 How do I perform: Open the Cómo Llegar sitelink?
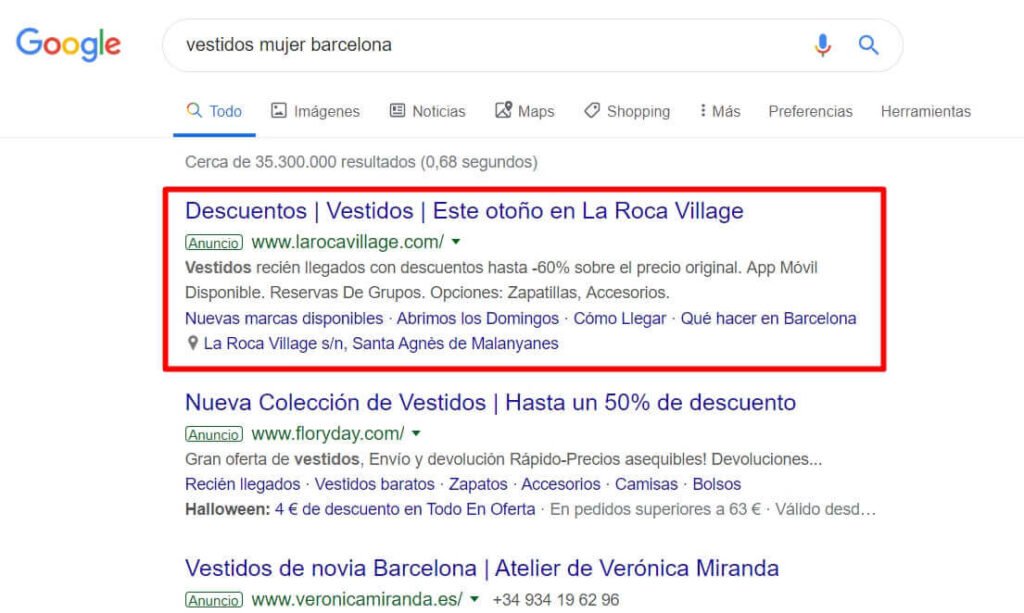[620, 319]
